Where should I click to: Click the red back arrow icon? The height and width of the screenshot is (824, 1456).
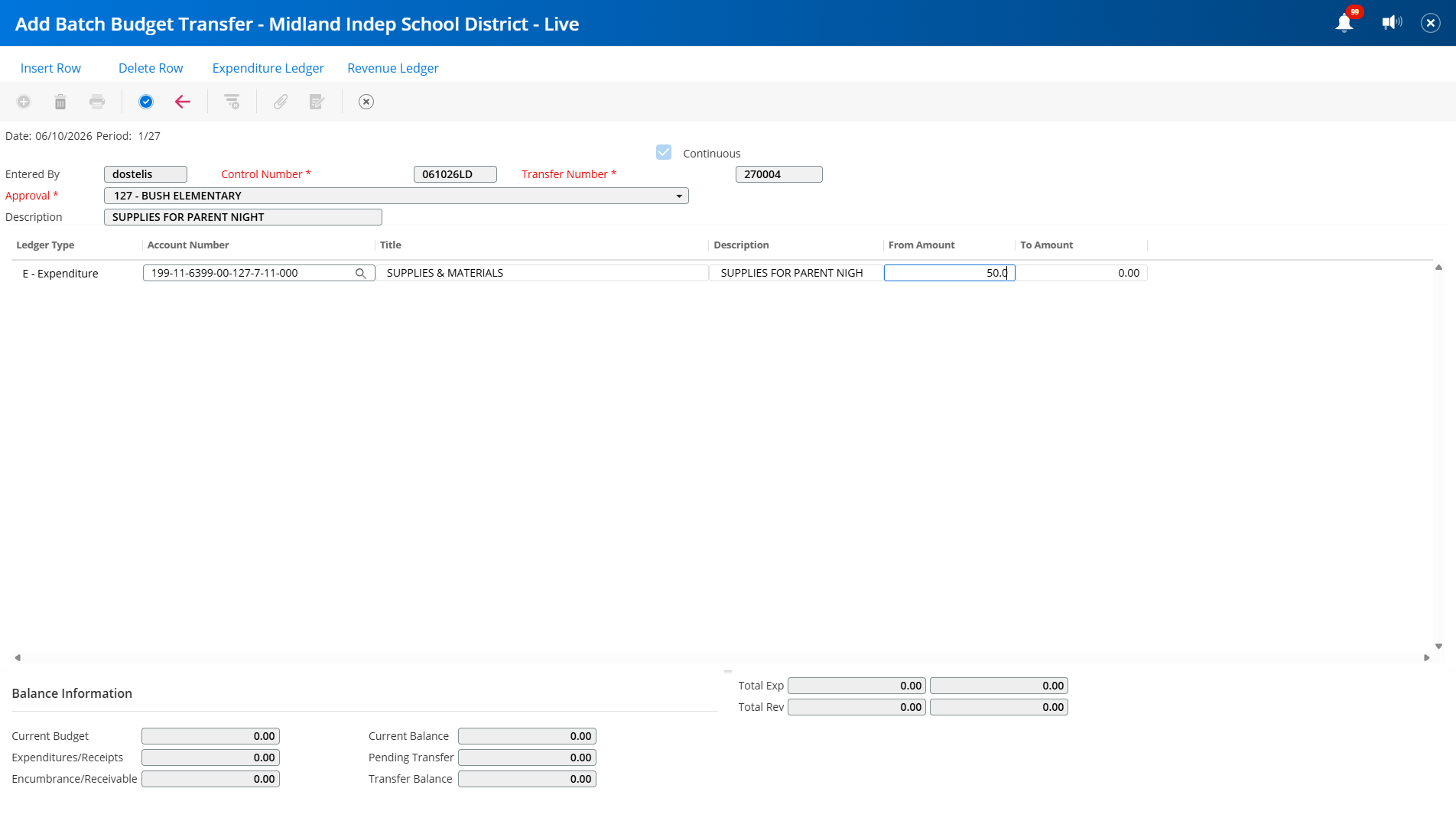[183, 102]
